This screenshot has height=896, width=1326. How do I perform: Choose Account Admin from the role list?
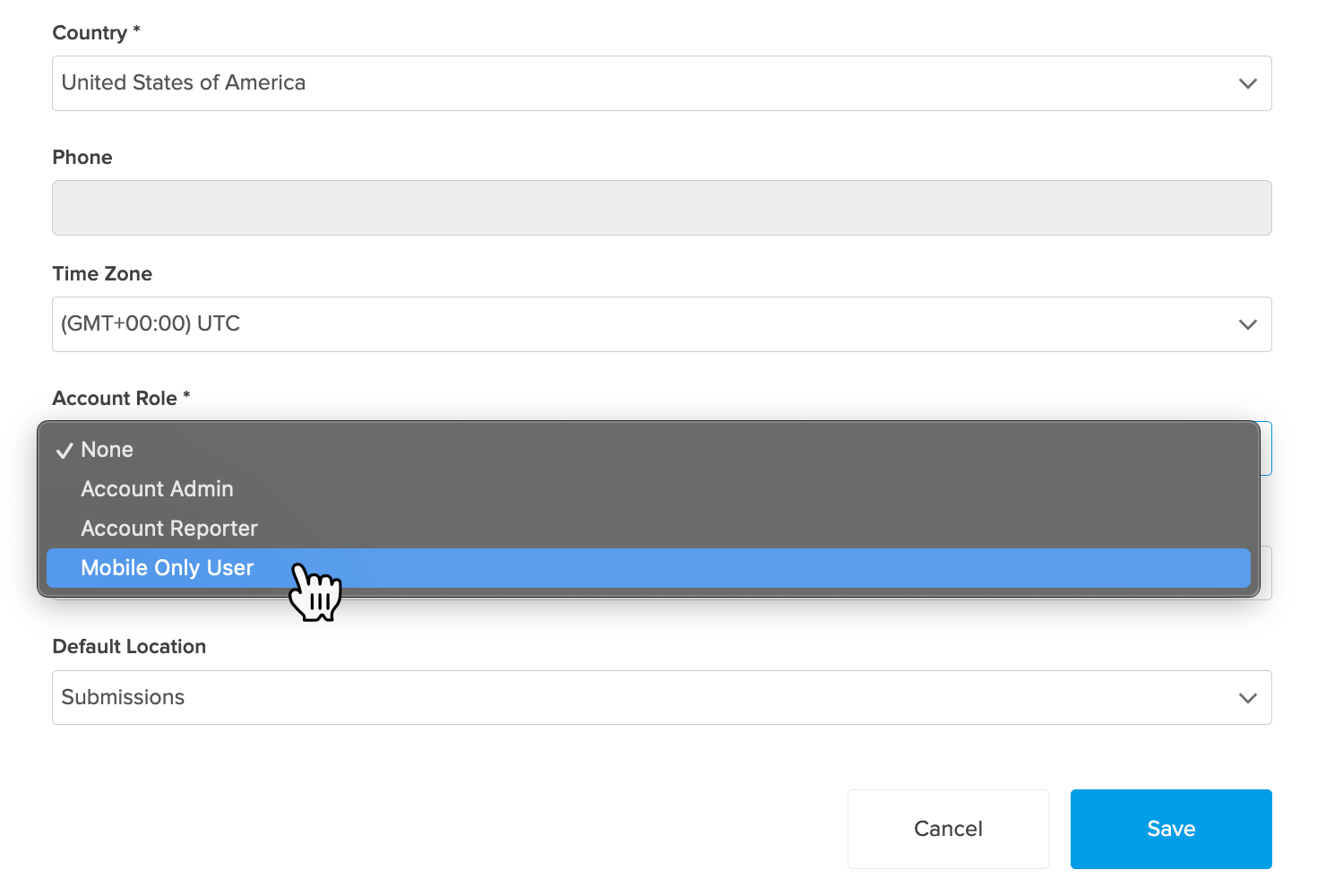[x=157, y=488]
